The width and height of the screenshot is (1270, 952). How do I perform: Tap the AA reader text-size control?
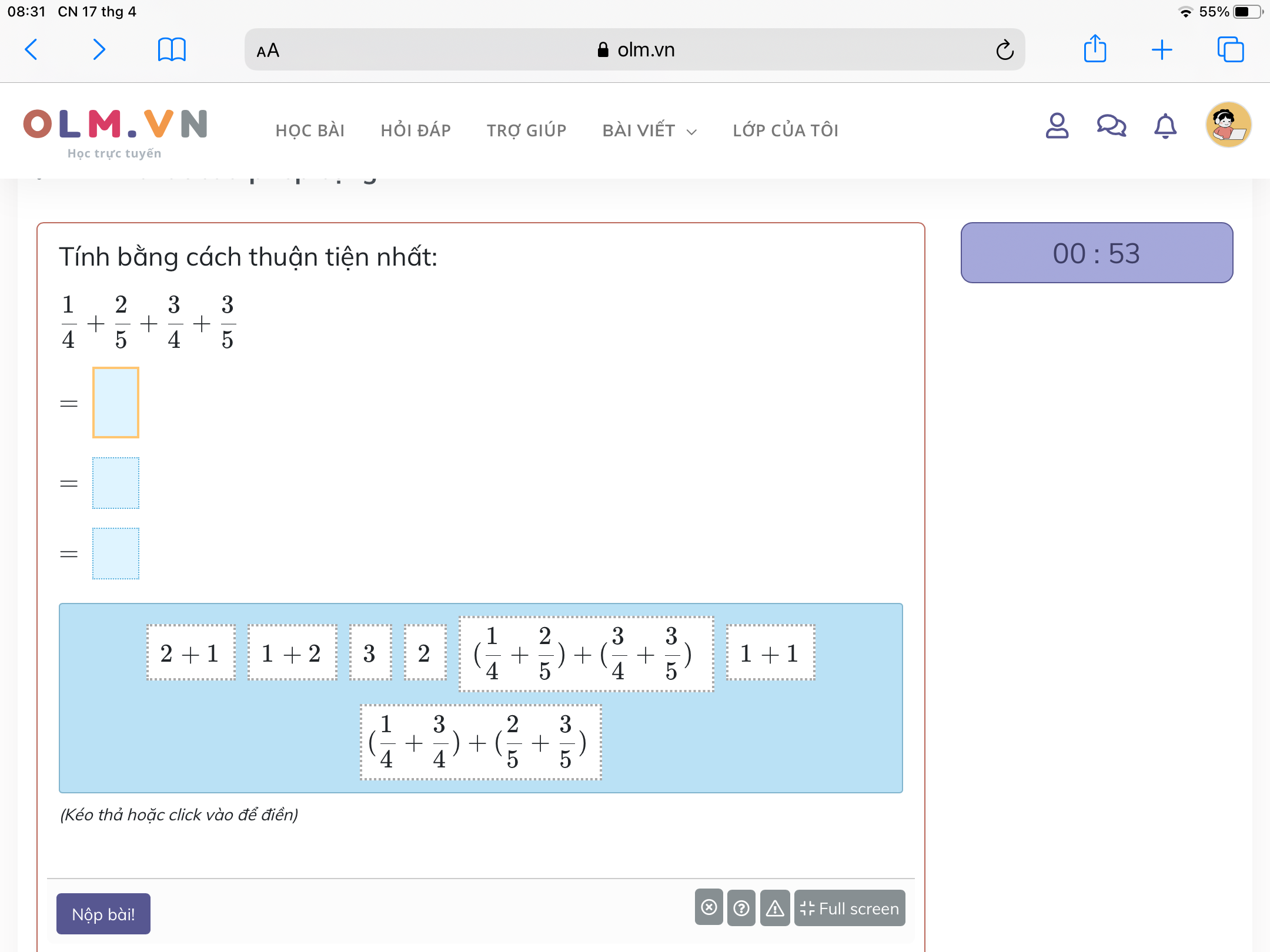click(268, 51)
